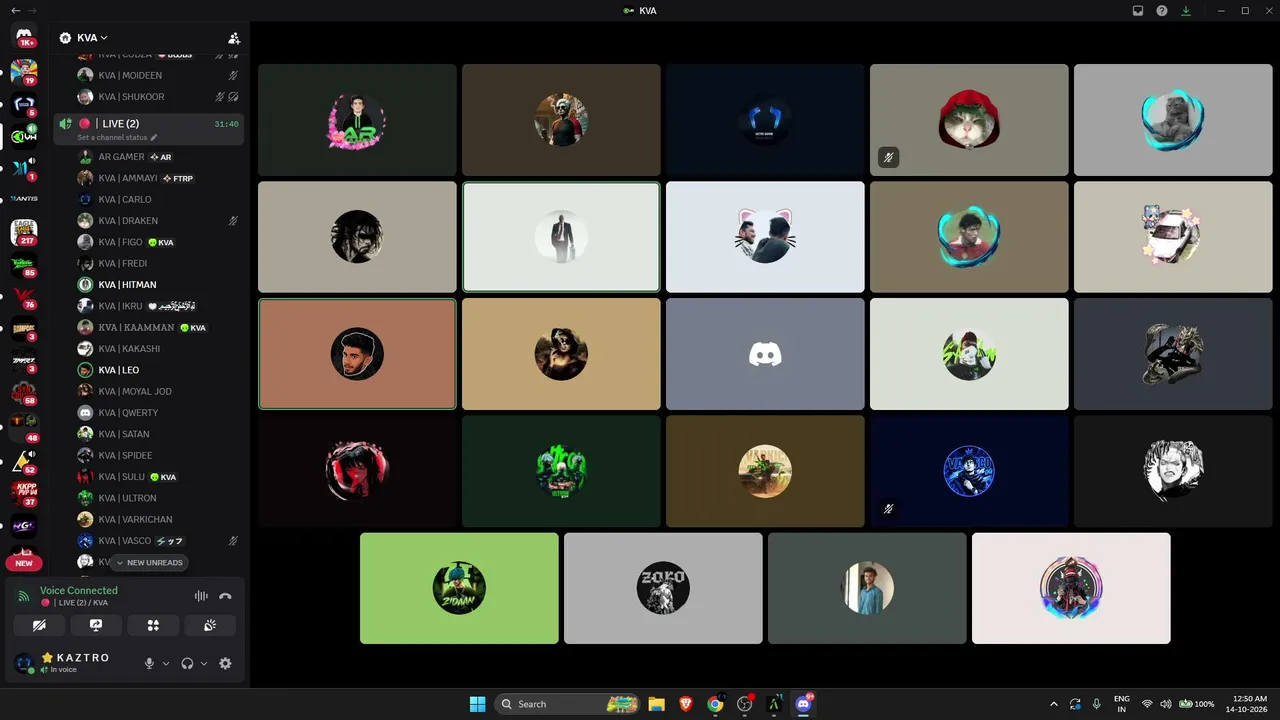This screenshot has width=1280, height=720.
Task: Click the voice connection signal icon
Action: (x=24, y=597)
